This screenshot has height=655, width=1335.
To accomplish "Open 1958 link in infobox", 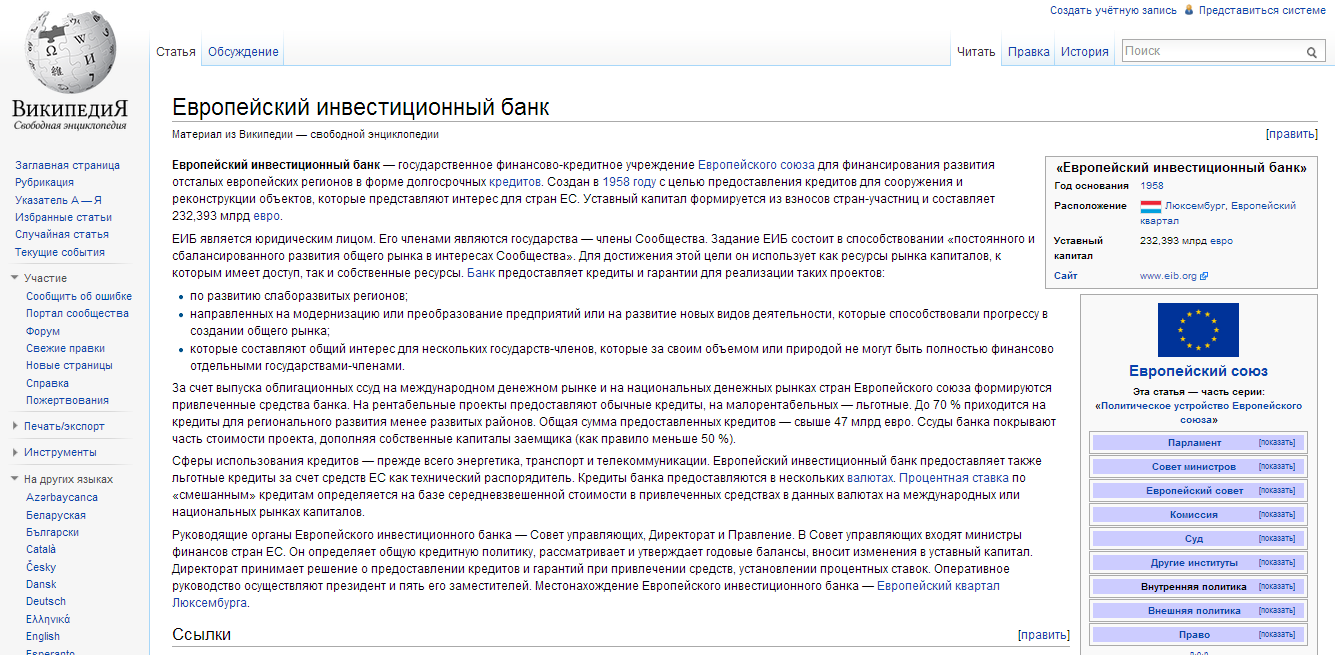I will pyautogui.click(x=1152, y=185).
